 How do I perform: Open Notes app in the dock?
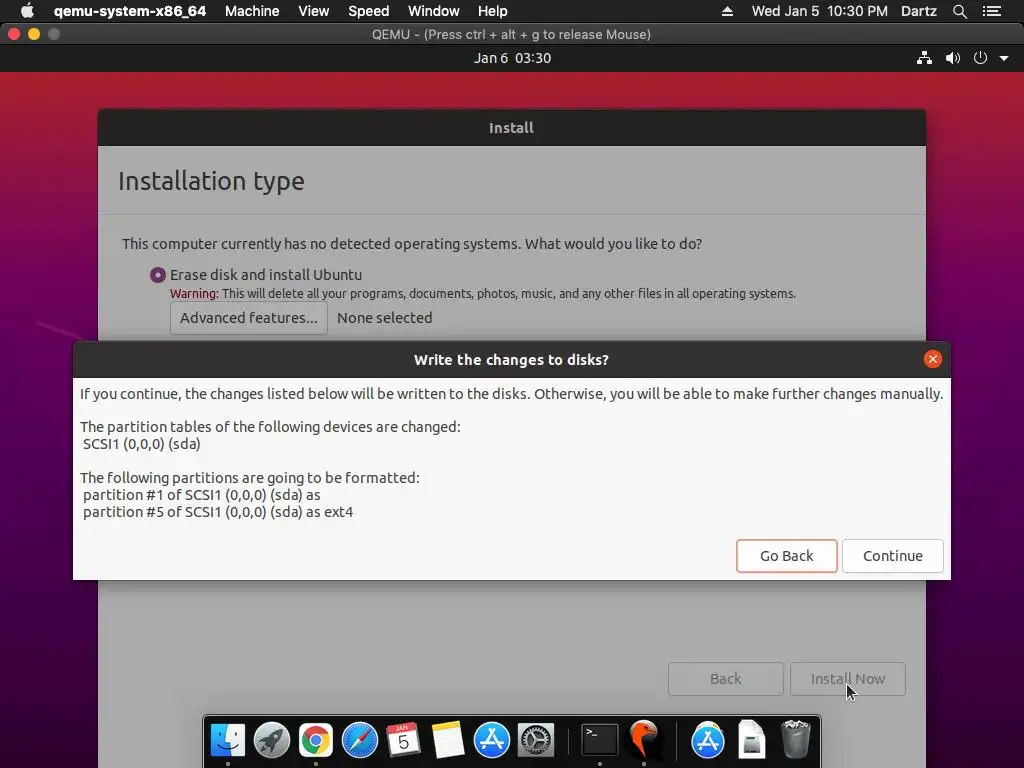pos(448,741)
